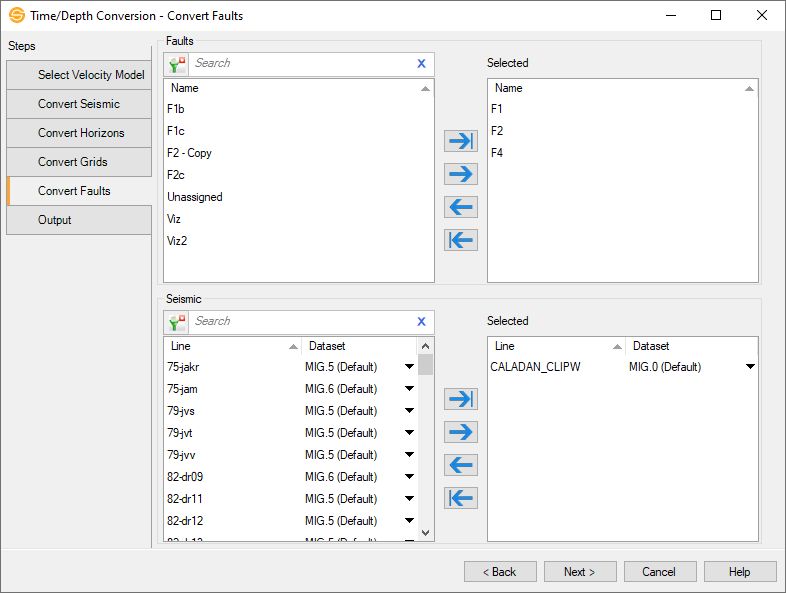Click Dataset column header in available seismic

359,346
